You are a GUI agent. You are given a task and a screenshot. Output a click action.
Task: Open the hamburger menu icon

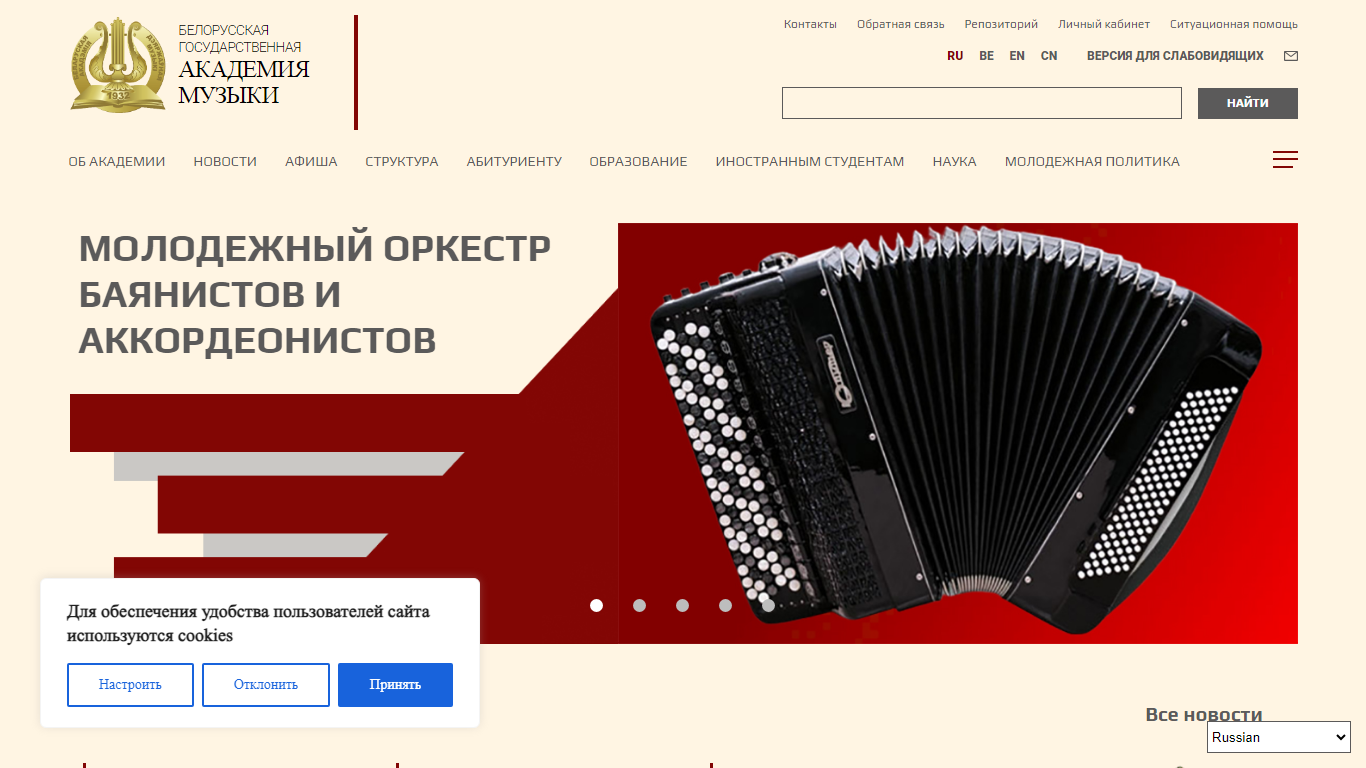click(1285, 160)
